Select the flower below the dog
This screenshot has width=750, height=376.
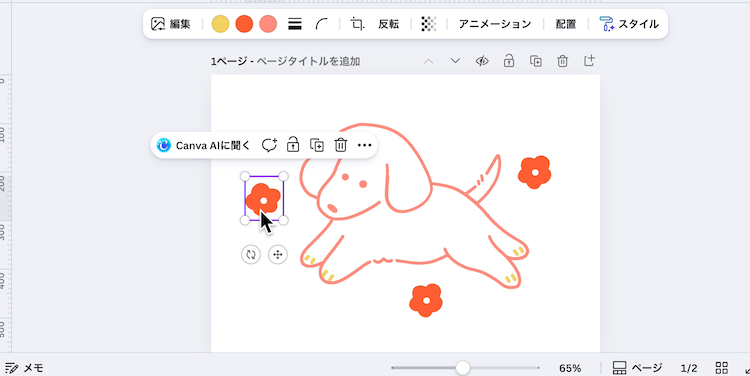(426, 300)
